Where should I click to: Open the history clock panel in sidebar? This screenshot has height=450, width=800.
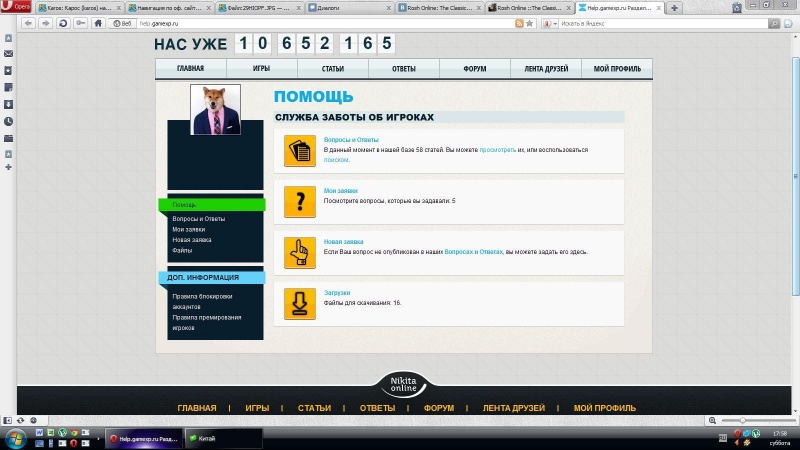pyautogui.click(x=8, y=121)
